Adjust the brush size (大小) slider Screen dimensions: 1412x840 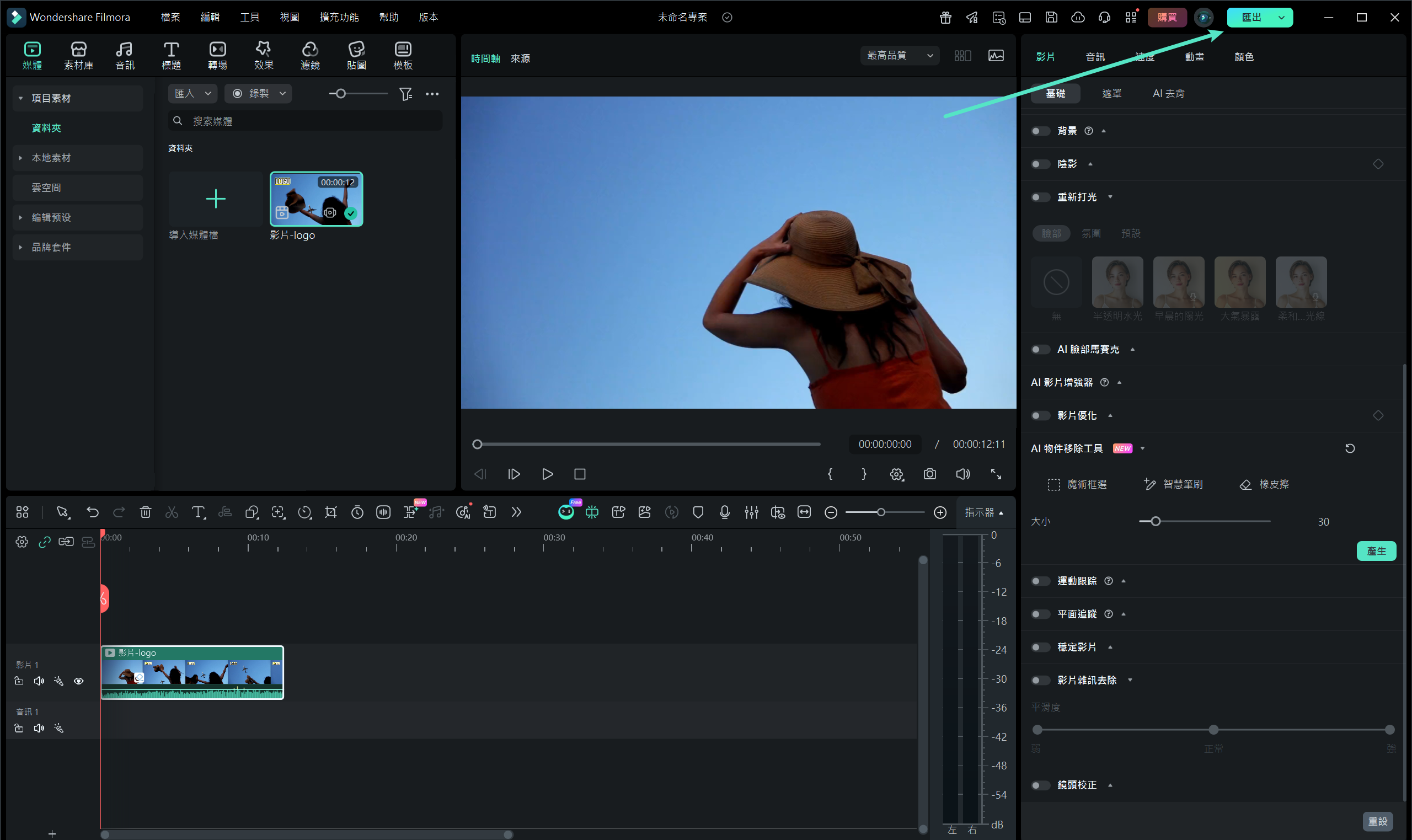pyautogui.click(x=1156, y=521)
